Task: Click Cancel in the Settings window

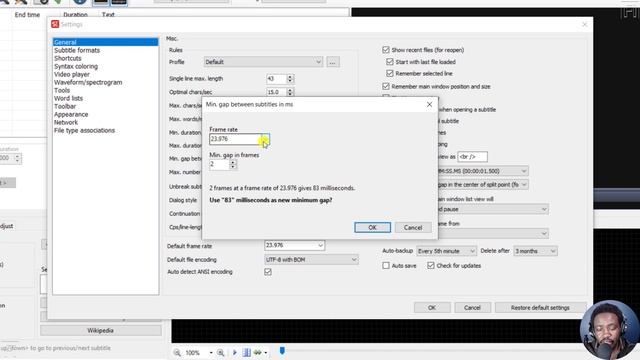Action: [x=472, y=308]
